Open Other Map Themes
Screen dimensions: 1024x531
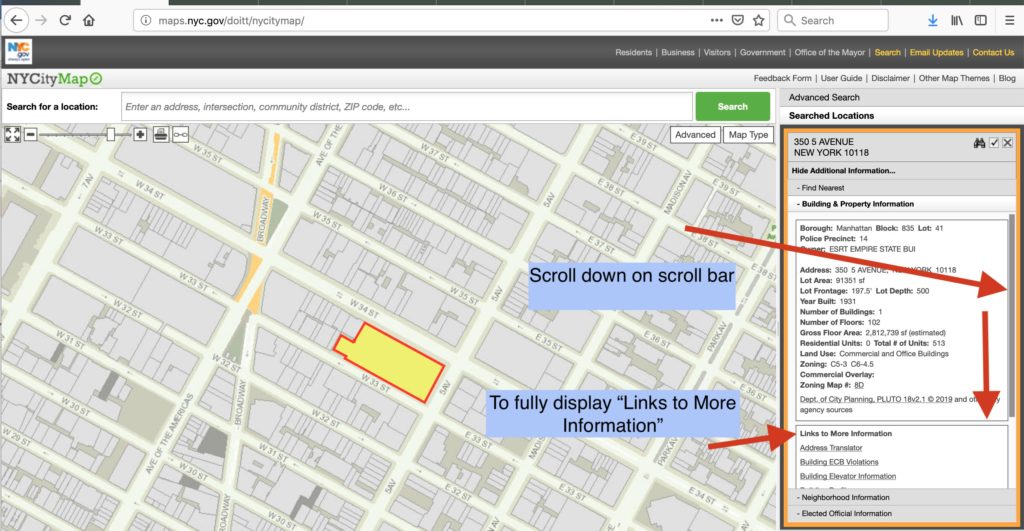[953, 78]
